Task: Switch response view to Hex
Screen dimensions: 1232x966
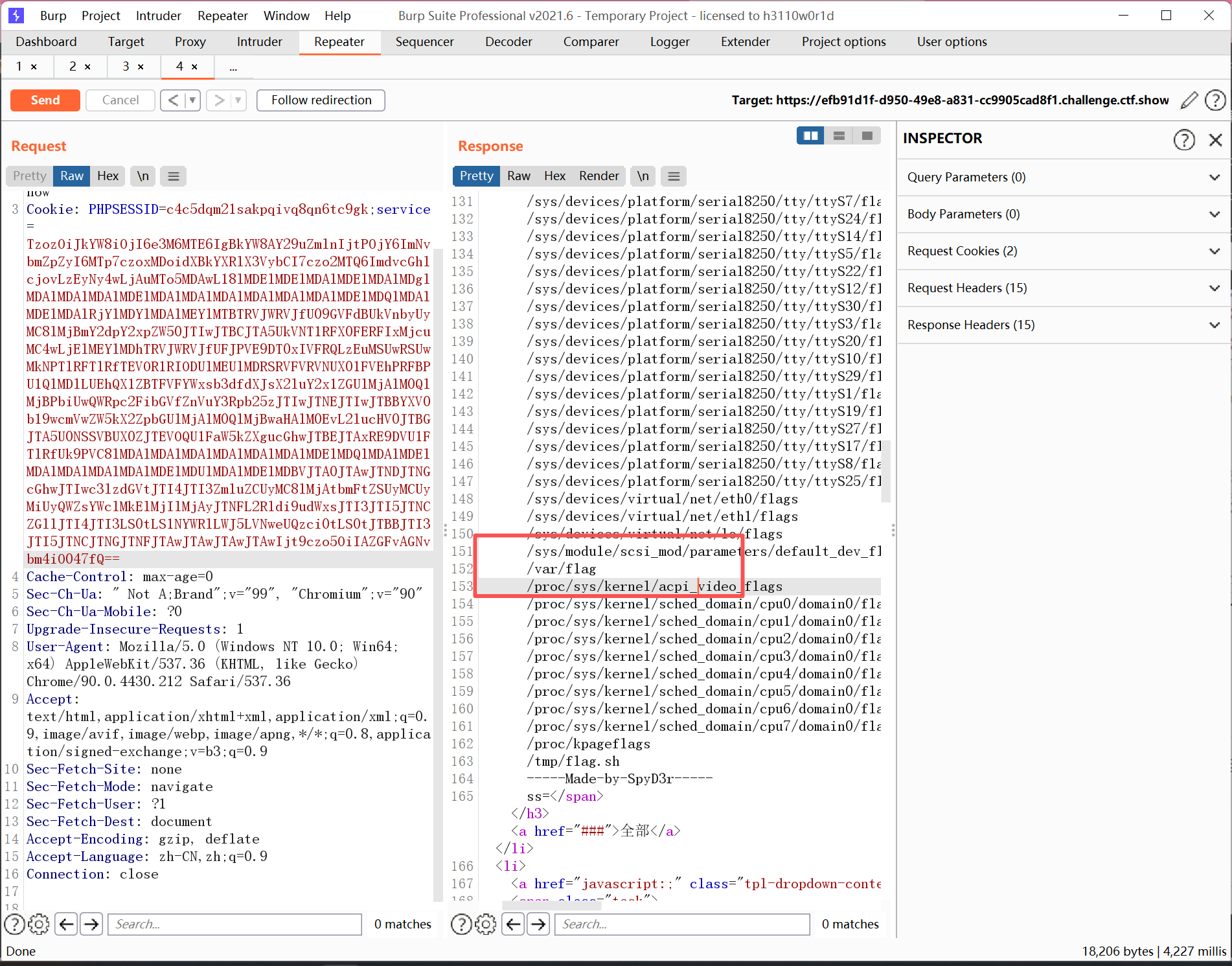Action: click(x=554, y=176)
